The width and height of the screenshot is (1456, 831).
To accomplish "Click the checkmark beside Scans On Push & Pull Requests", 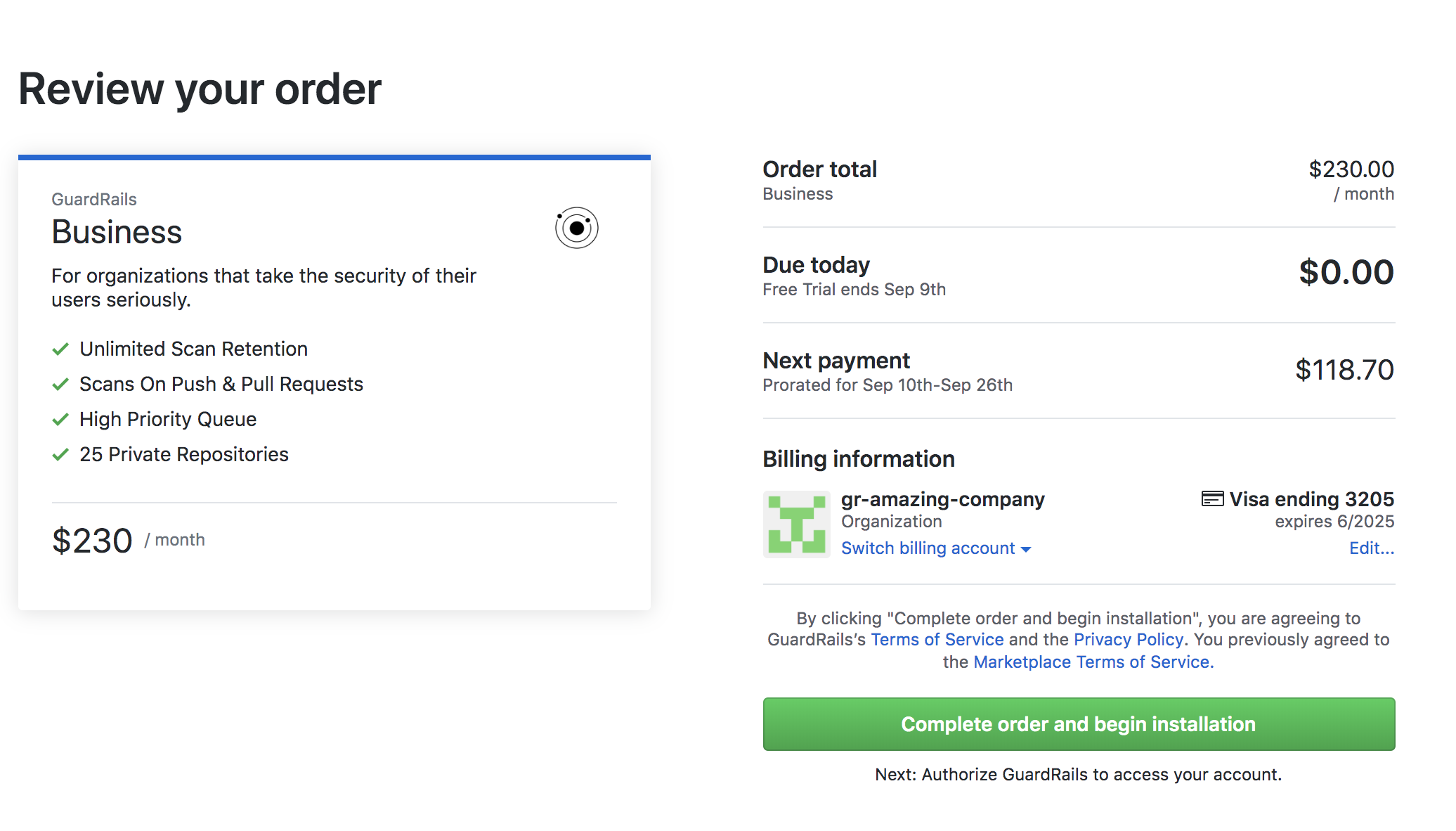I will (x=60, y=385).
